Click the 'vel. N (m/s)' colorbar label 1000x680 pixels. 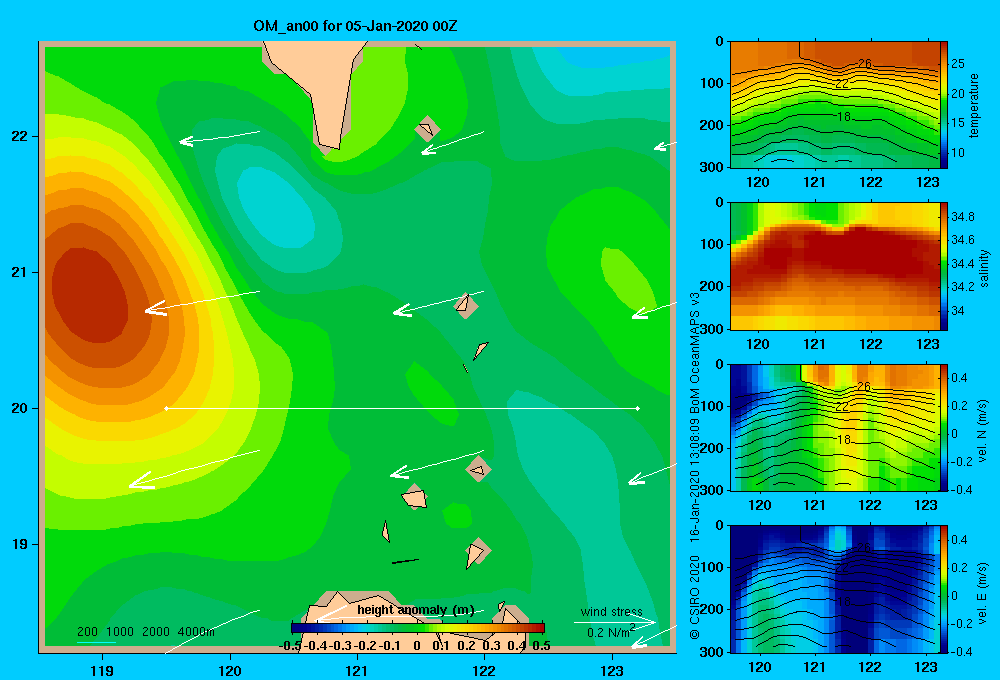[983, 431]
